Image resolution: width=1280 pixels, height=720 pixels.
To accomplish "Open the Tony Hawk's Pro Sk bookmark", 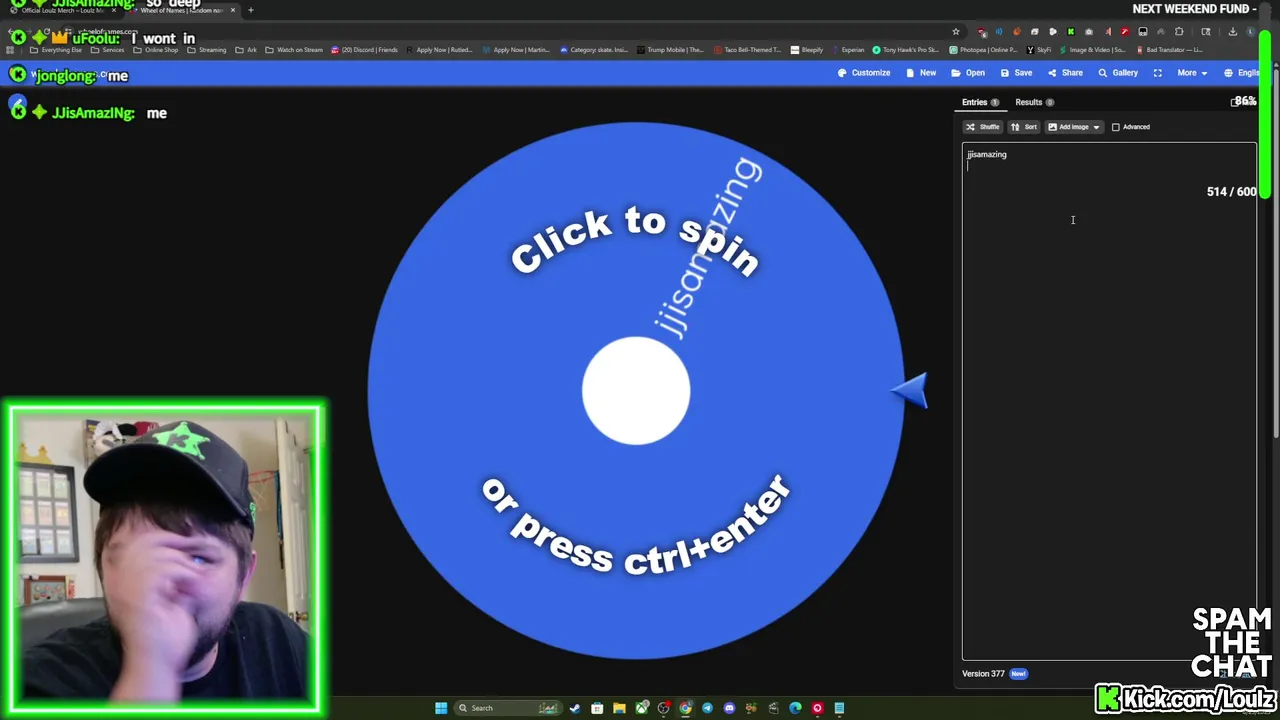I will point(905,50).
